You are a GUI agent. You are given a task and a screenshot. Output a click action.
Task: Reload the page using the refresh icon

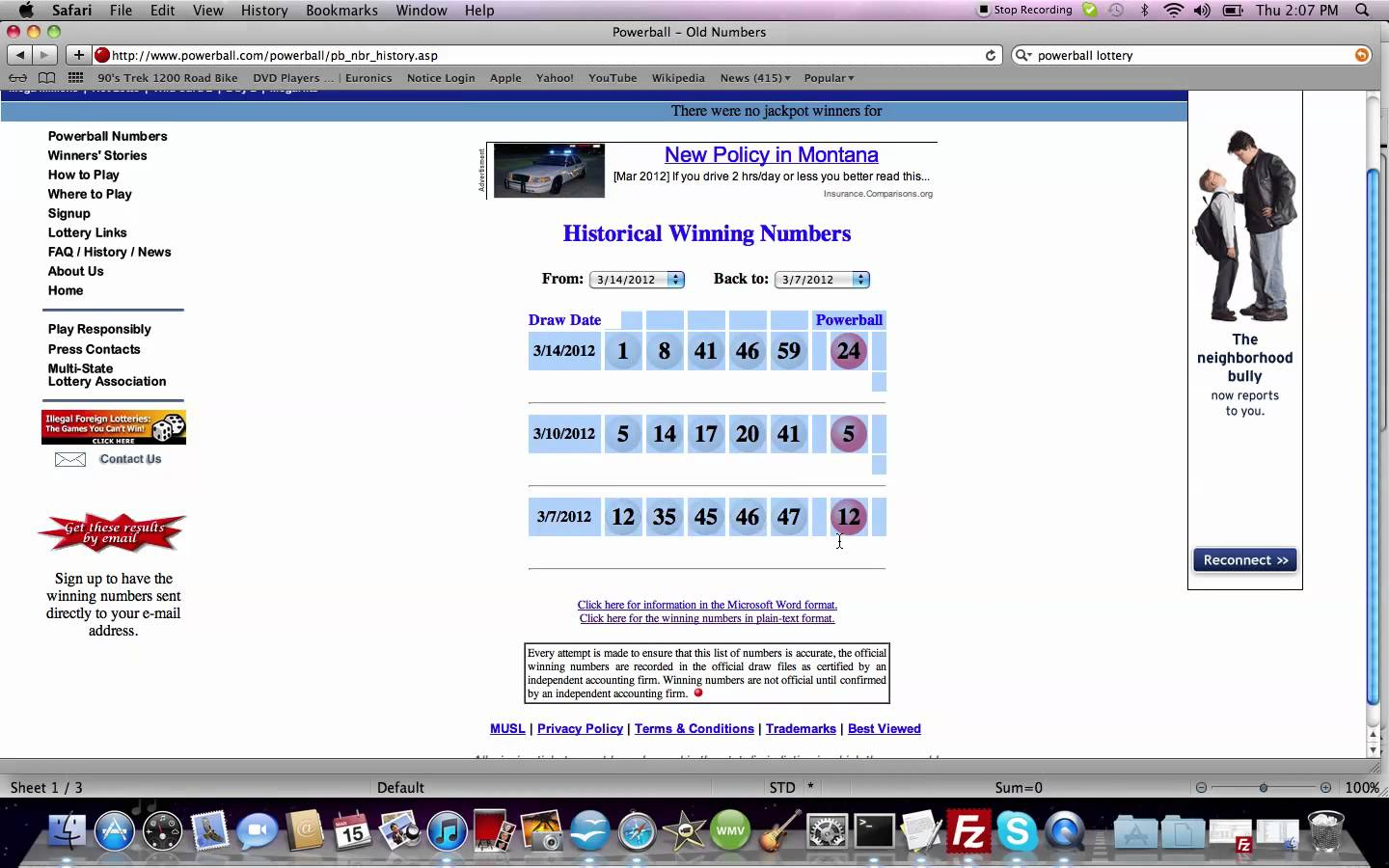tap(990, 55)
